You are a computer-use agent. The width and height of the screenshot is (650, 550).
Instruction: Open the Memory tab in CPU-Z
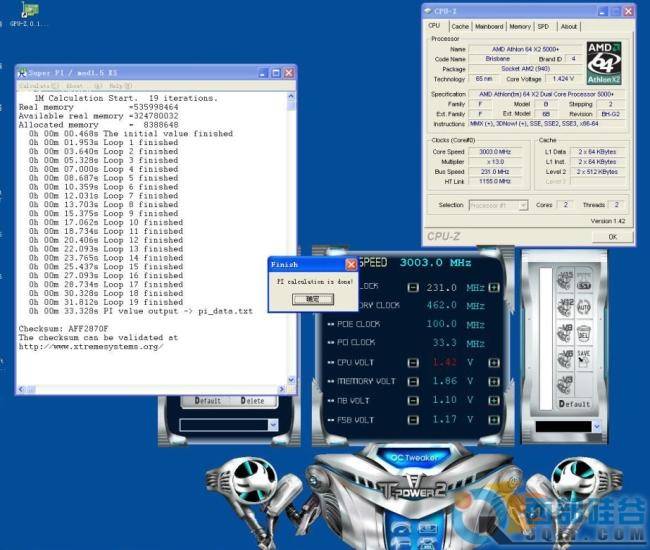[x=520, y=27]
